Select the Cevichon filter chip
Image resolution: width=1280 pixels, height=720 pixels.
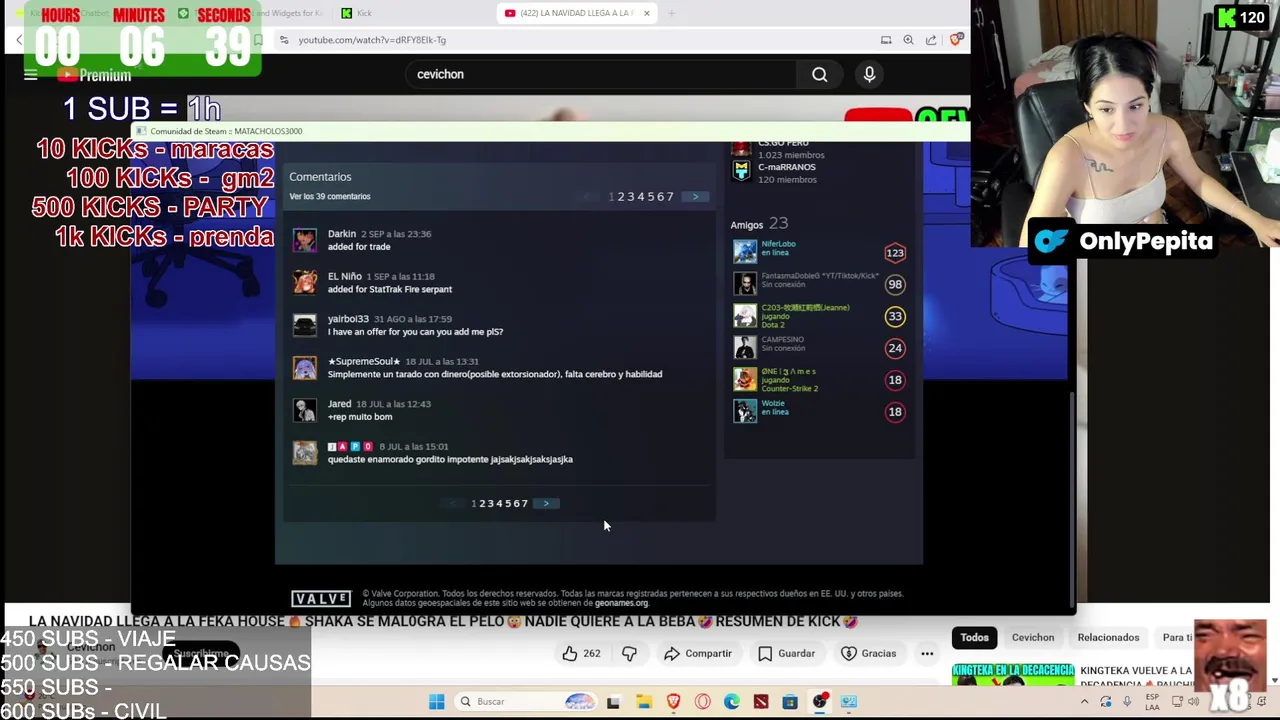pyautogui.click(x=1032, y=637)
